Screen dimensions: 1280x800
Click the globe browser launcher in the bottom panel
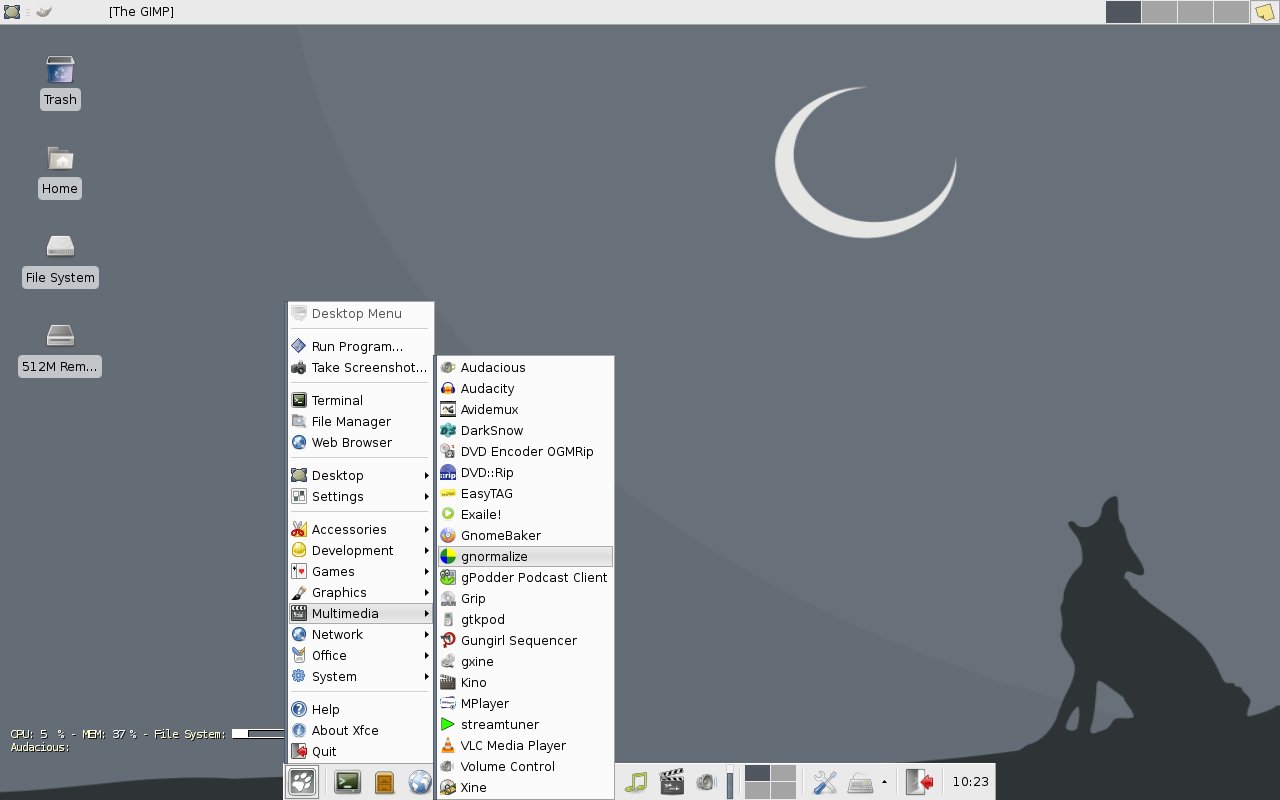[x=420, y=782]
